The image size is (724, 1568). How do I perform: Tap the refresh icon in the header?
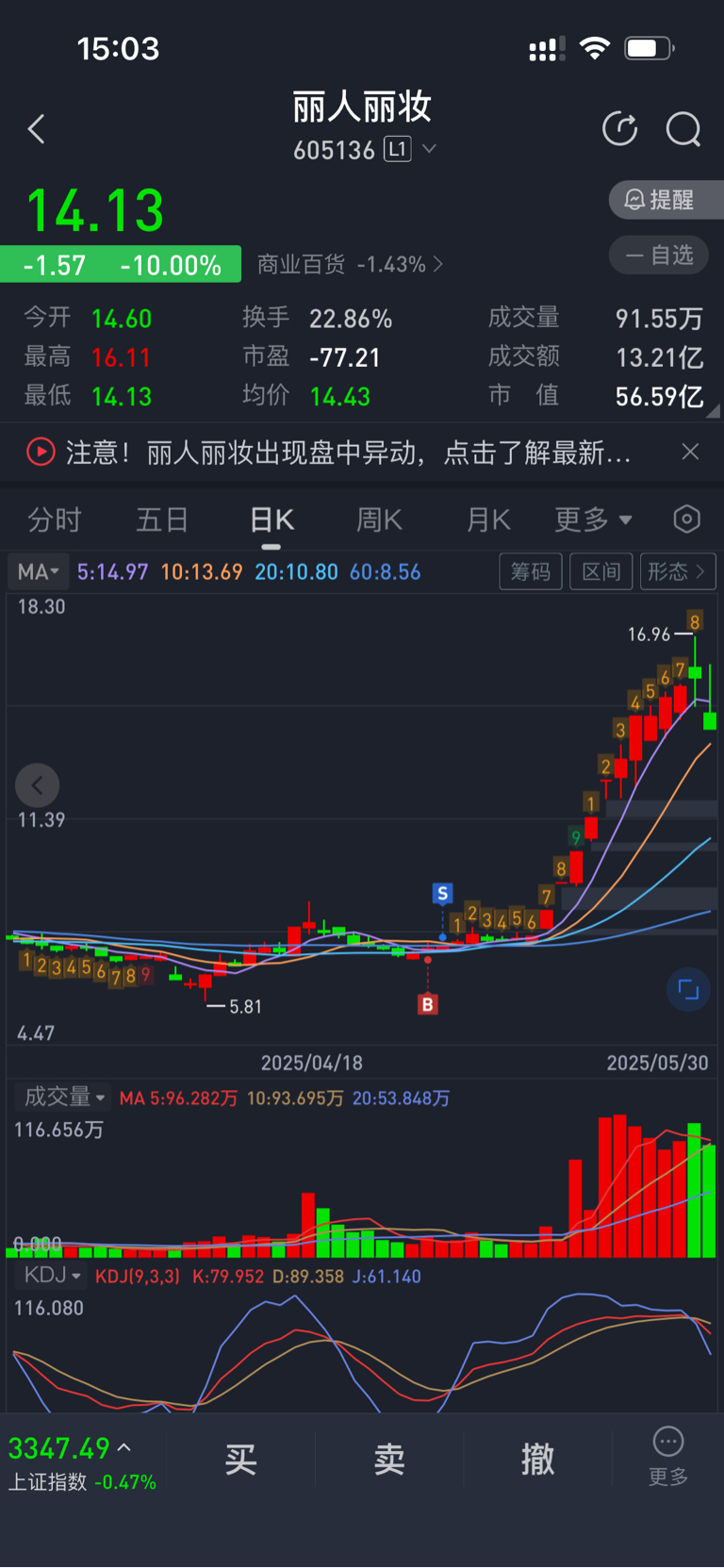[619, 129]
